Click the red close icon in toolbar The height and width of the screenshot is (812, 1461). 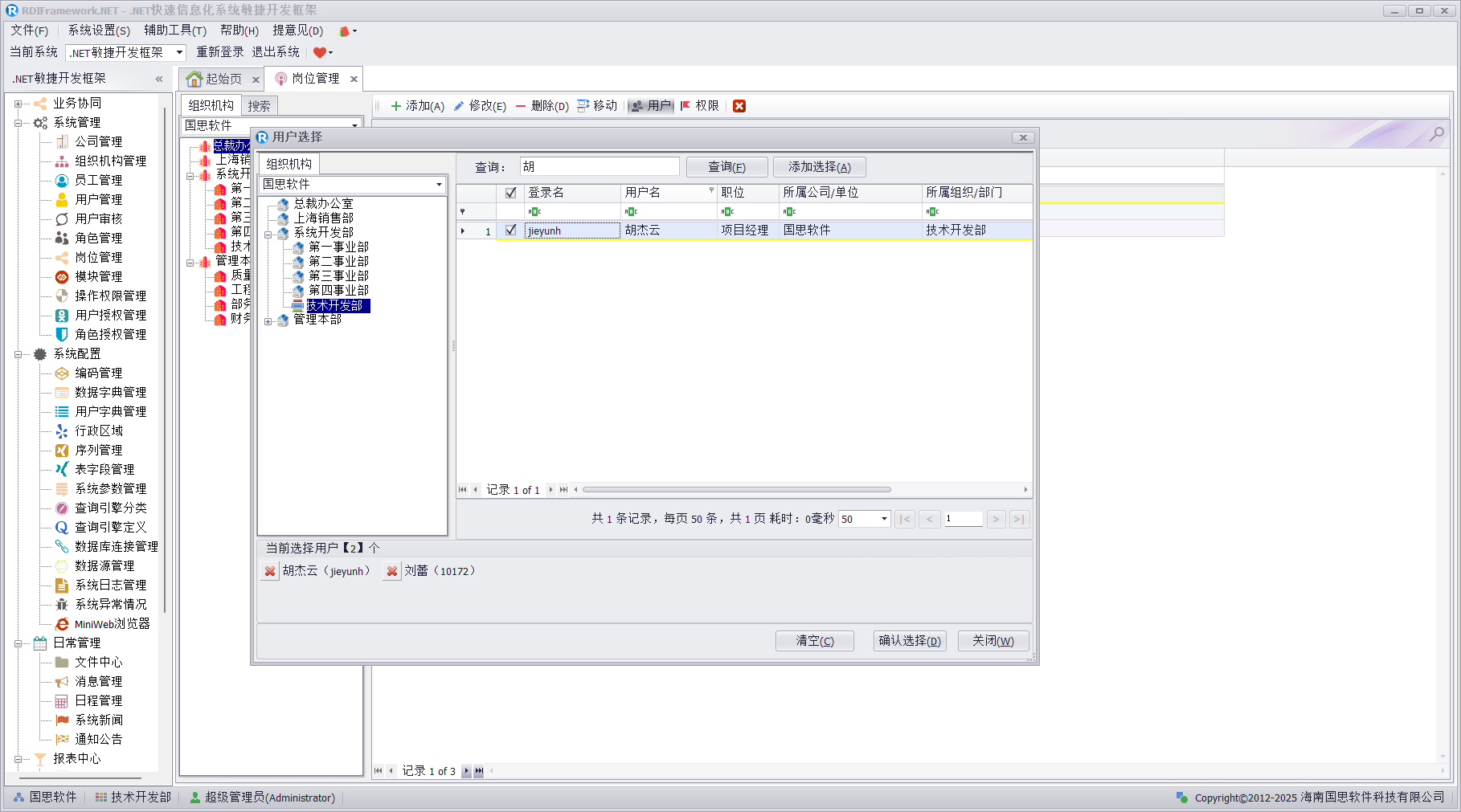739,106
